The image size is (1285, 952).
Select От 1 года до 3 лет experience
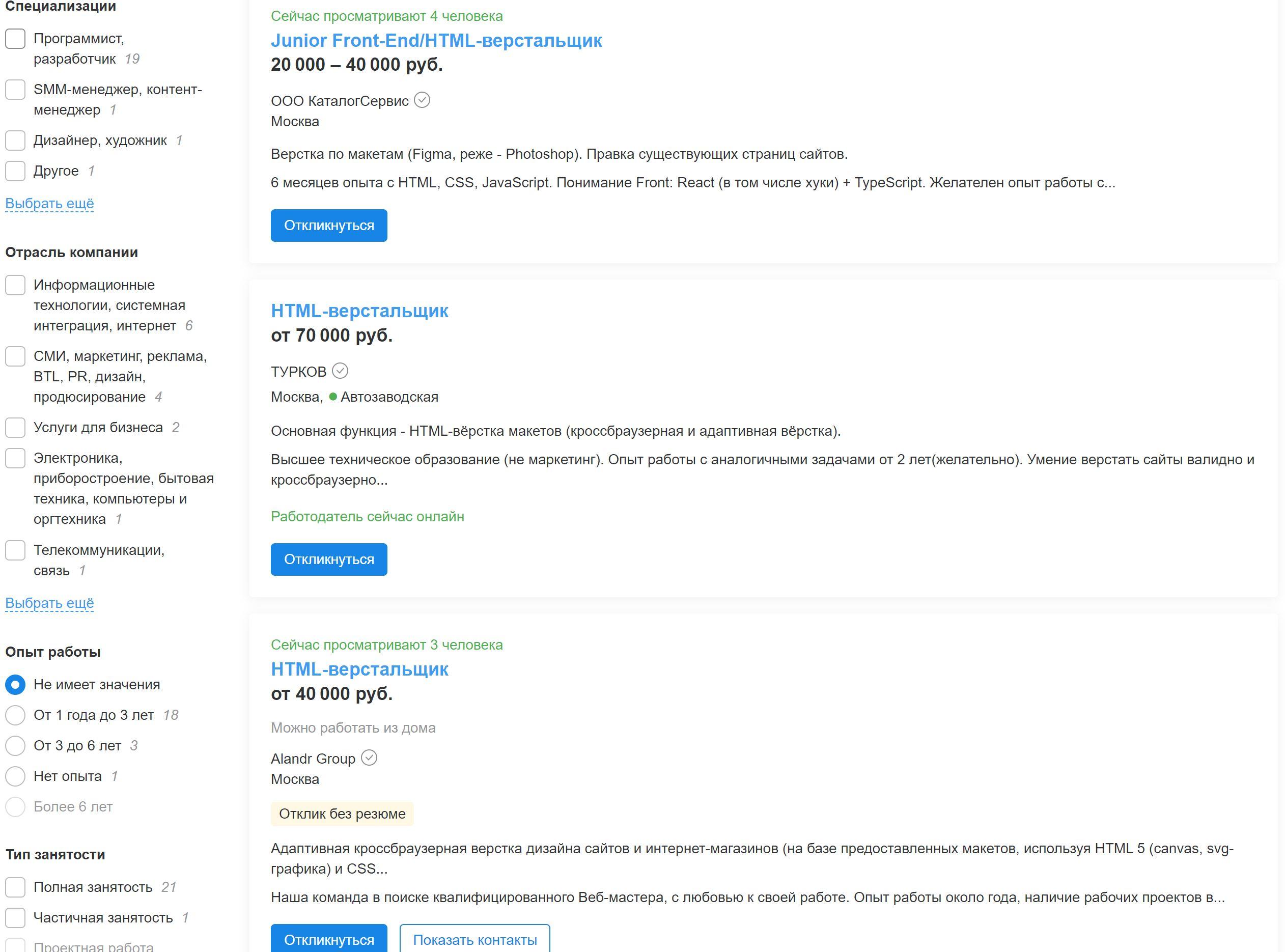click(x=16, y=715)
